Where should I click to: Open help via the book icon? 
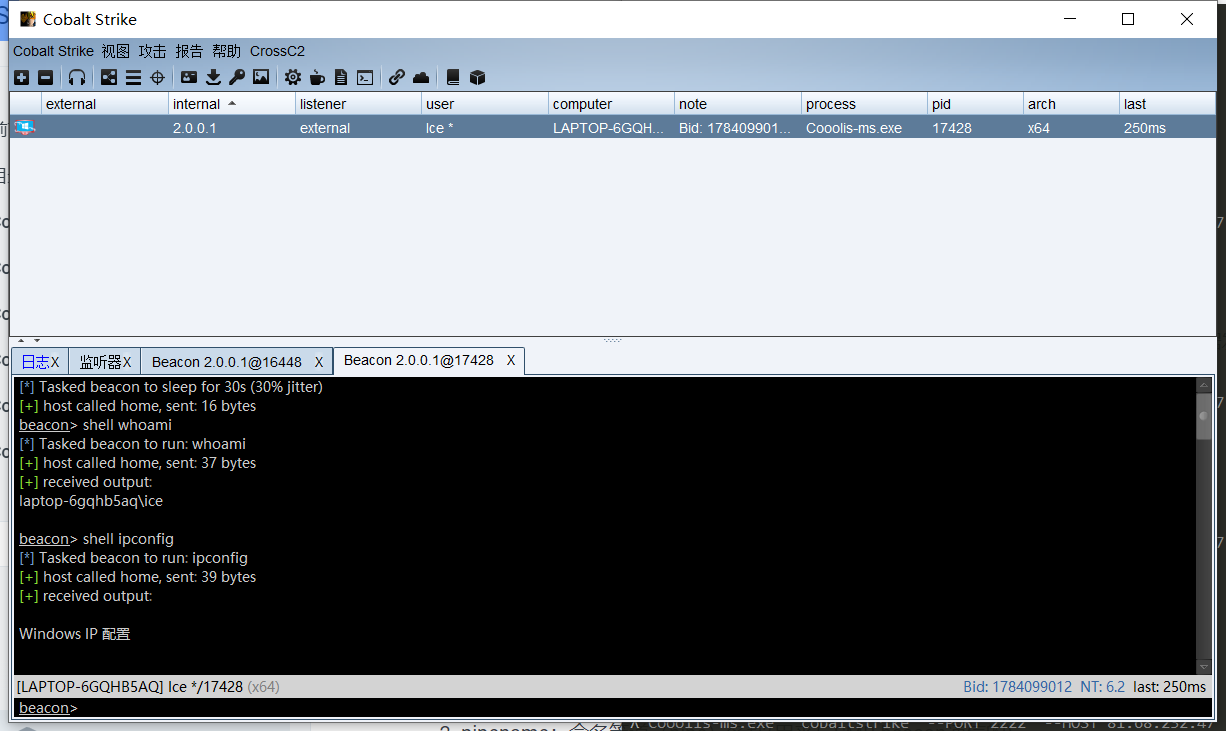coord(453,77)
